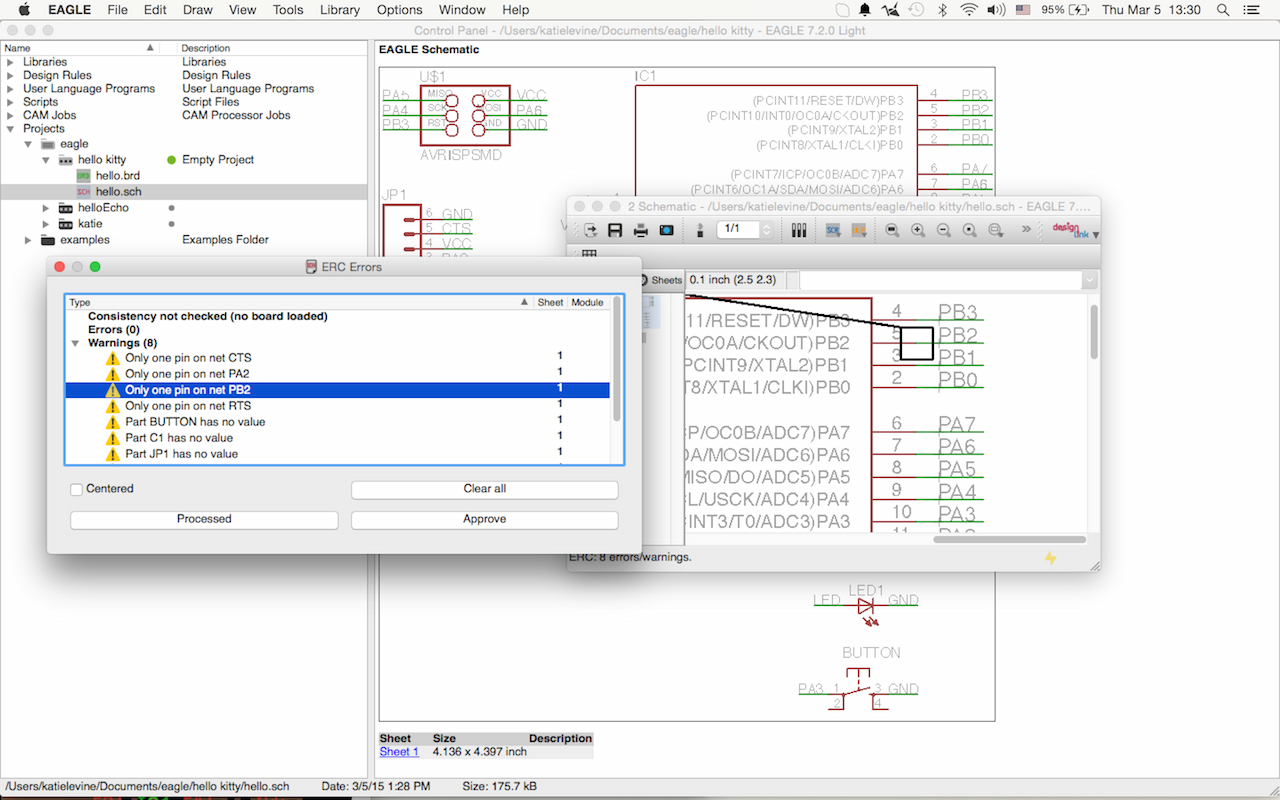Collapse the Projects tree node
1280x800 pixels.
11,129
